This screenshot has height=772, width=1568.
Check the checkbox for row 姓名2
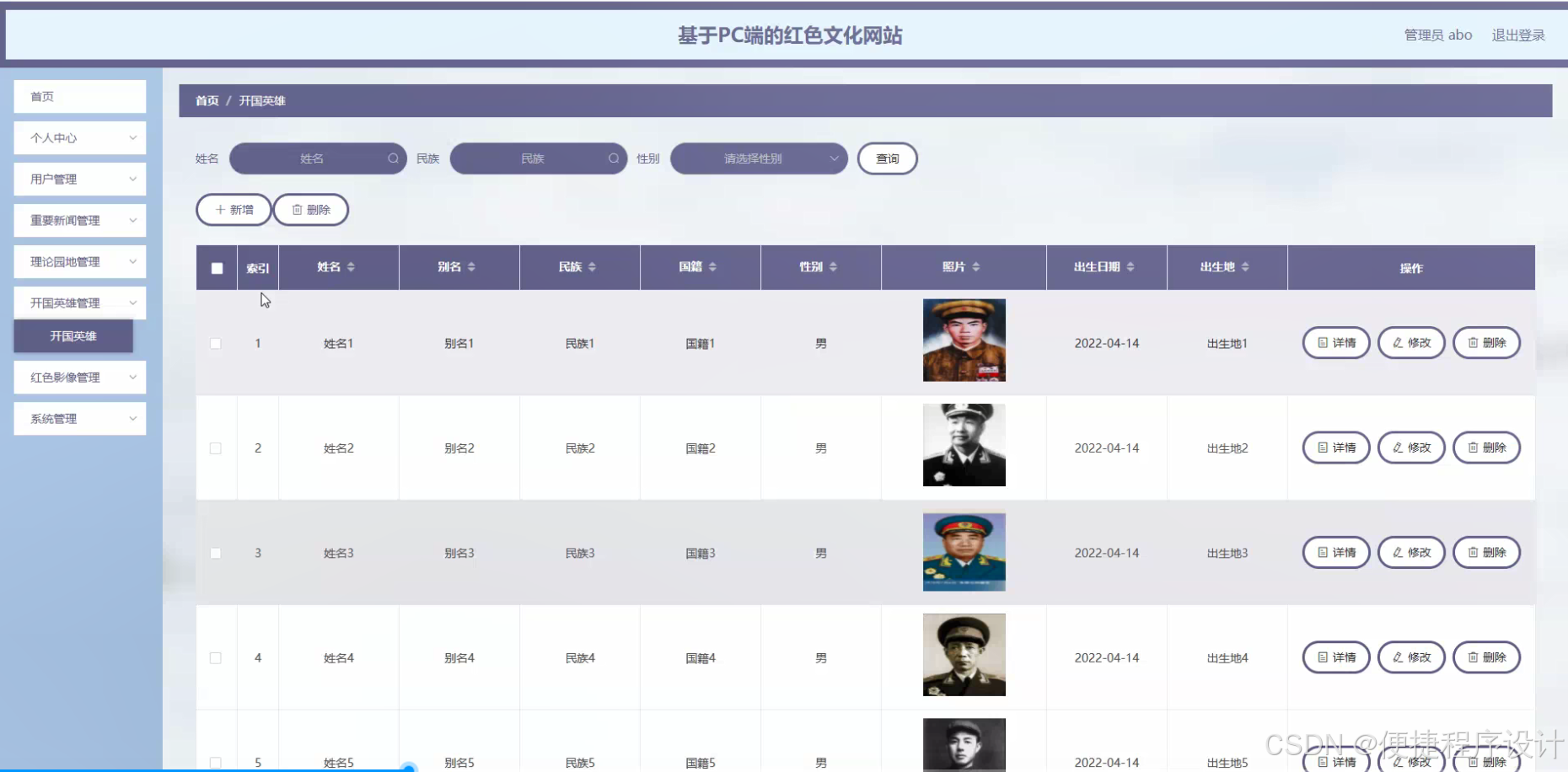tap(216, 448)
